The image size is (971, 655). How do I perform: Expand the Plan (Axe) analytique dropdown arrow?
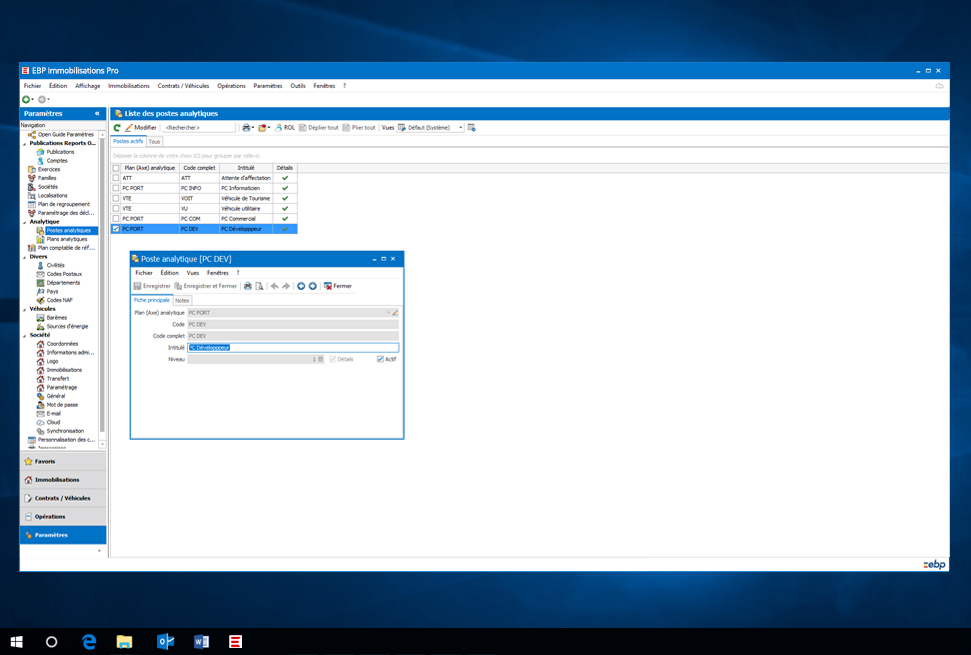(x=388, y=313)
